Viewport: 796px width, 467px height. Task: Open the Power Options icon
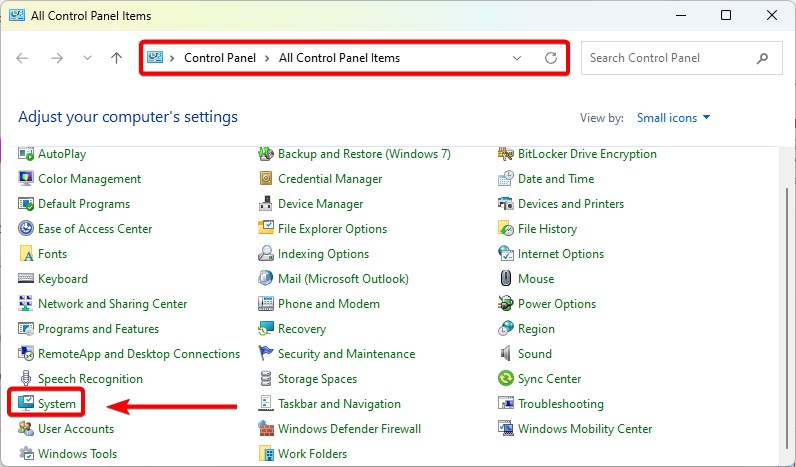506,303
